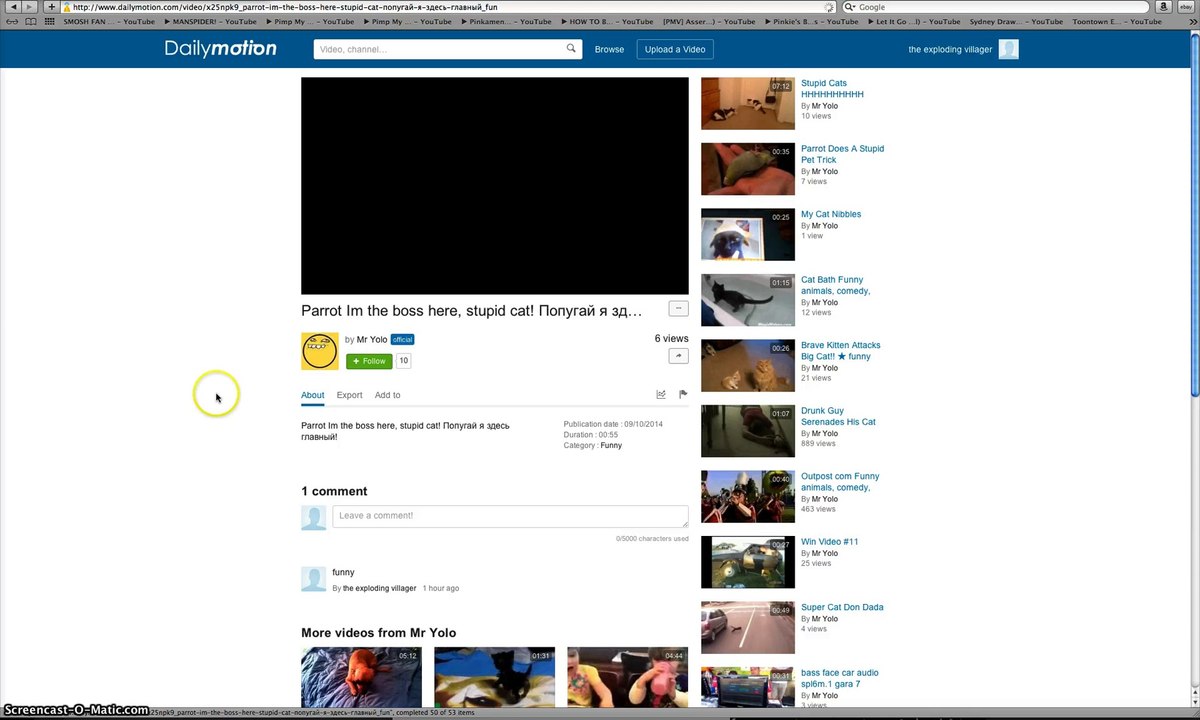The width and height of the screenshot is (1200, 720).
Task: Open the Super Cat Don Dada thumbnail
Action: [748, 627]
